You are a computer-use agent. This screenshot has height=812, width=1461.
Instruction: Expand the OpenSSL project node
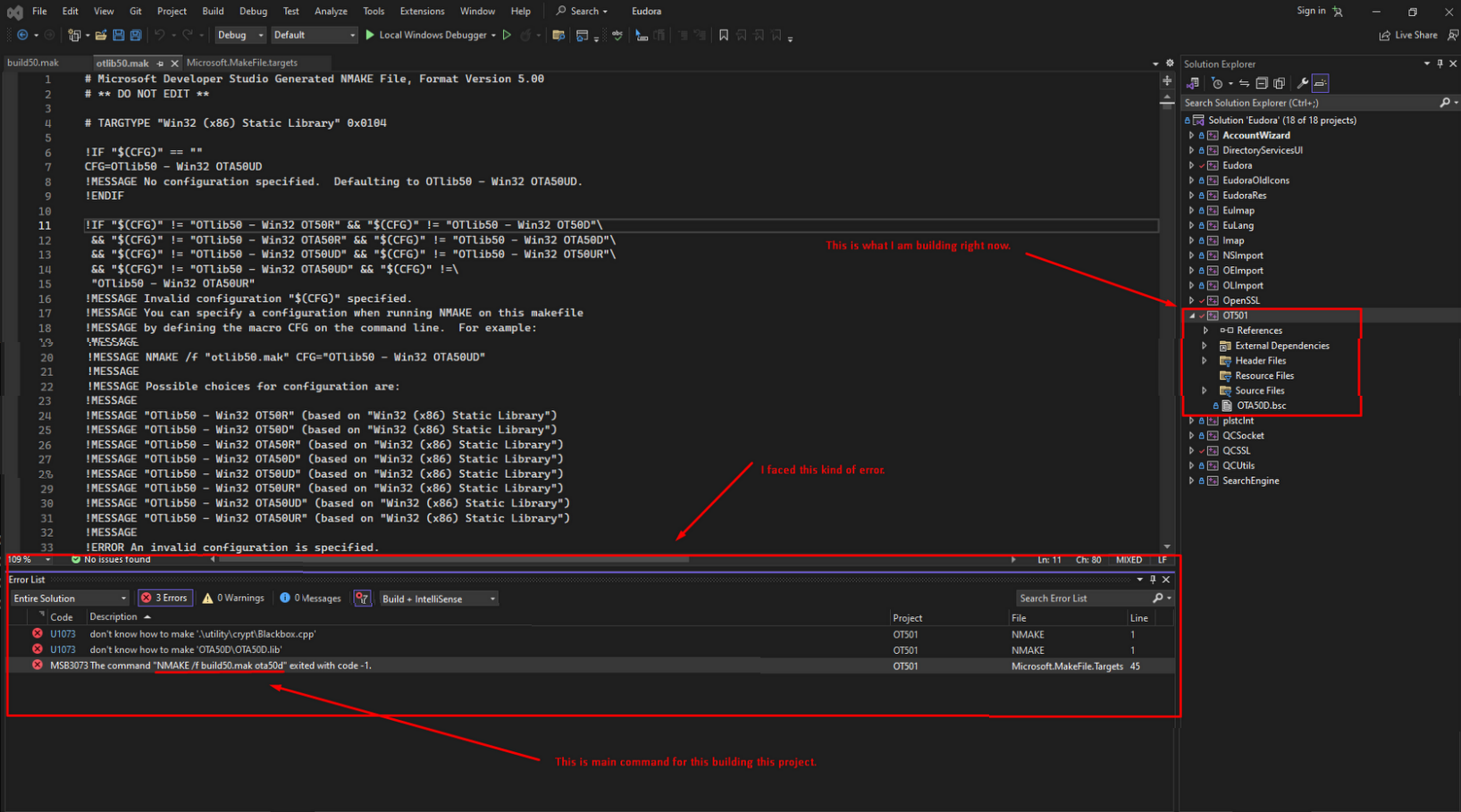[x=1191, y=300]
